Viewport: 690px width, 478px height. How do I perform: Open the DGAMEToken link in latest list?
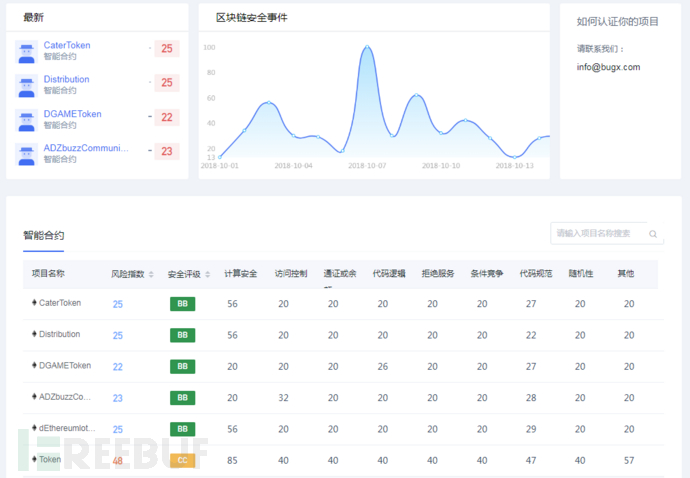point(73,114)
